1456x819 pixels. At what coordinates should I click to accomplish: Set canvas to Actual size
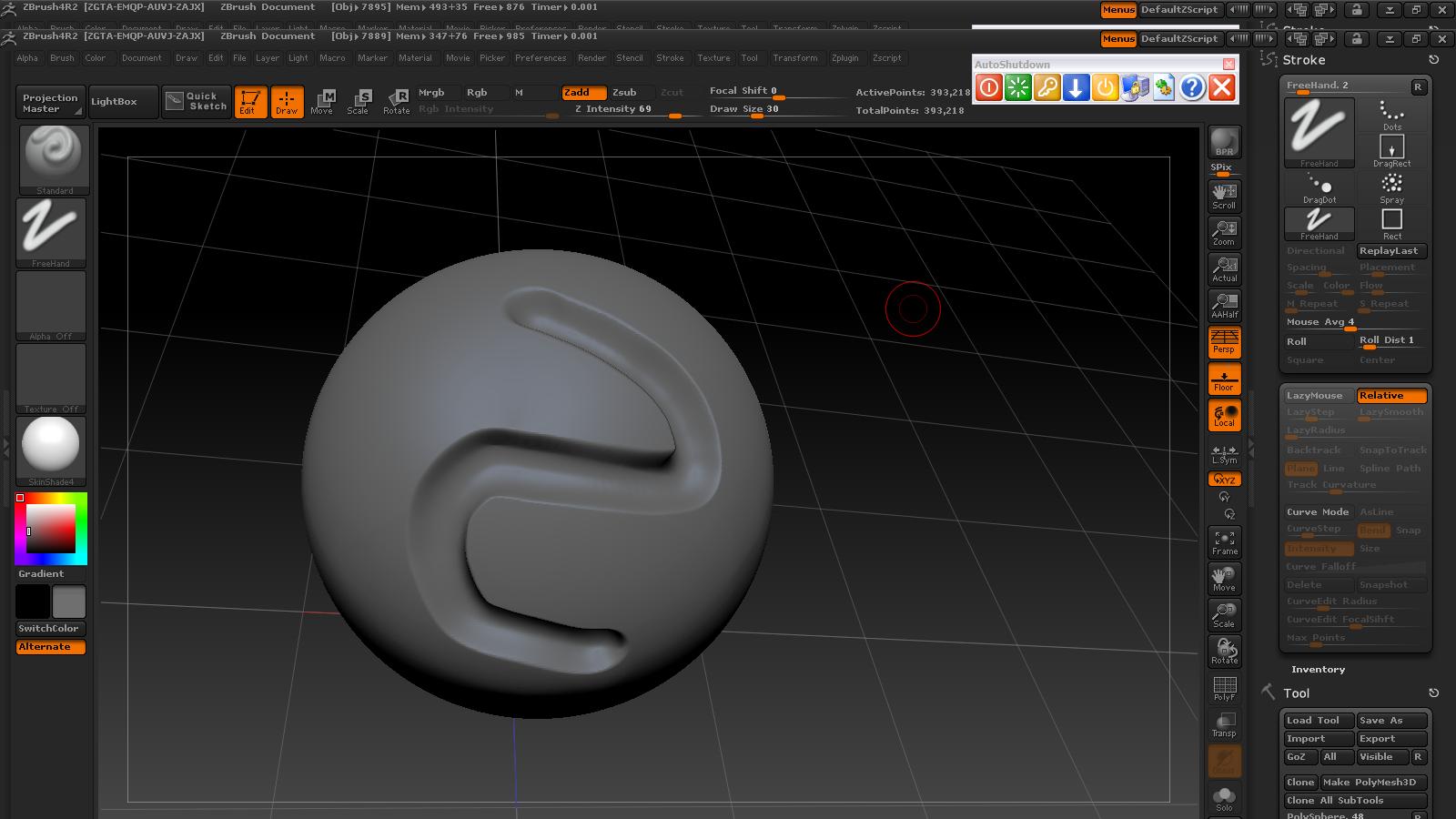[x=1225, y=268]
